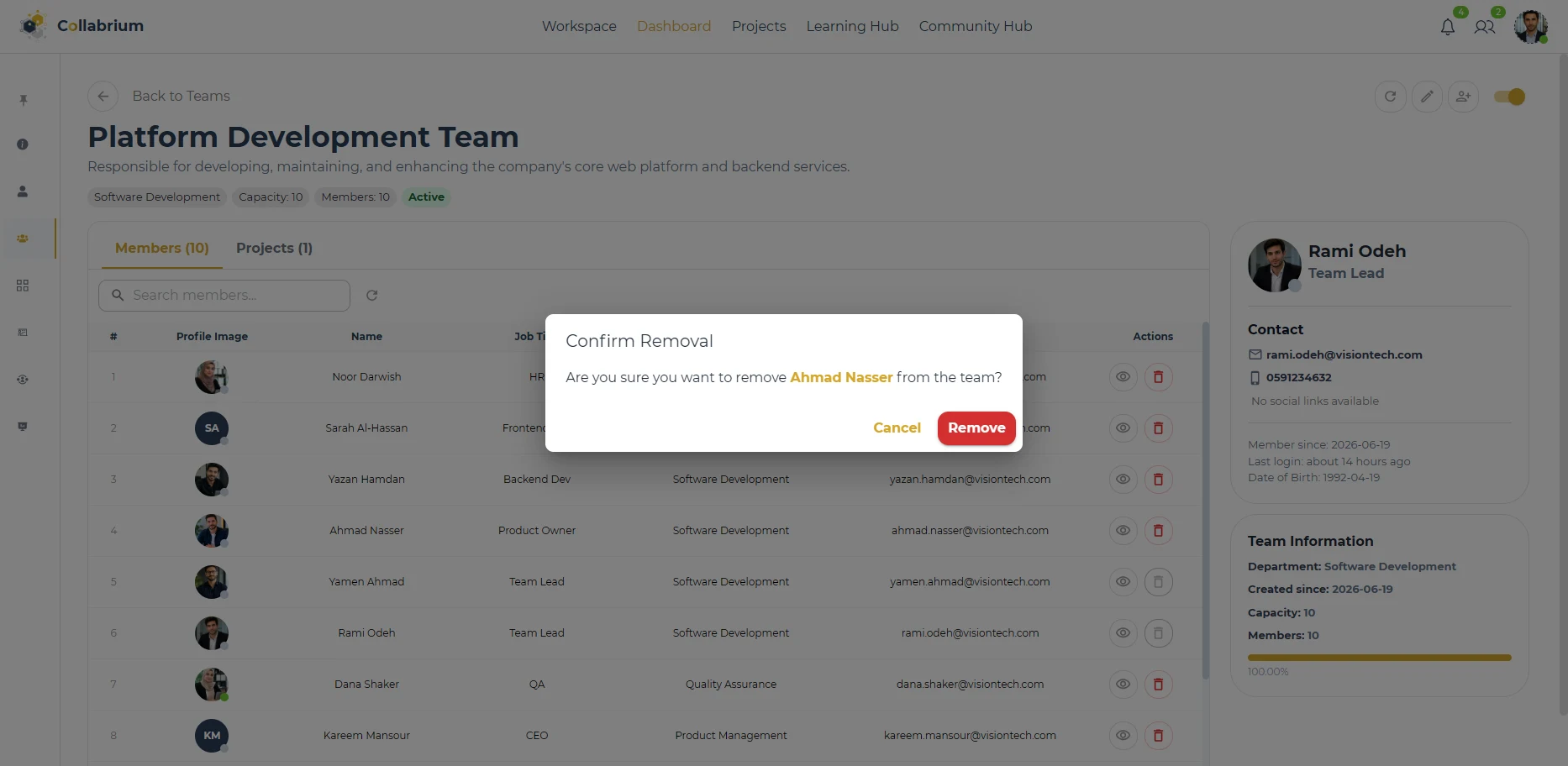1568x766 pixels.
Task: Add a member with the person-plus icon
Action: click(1463, 97)
